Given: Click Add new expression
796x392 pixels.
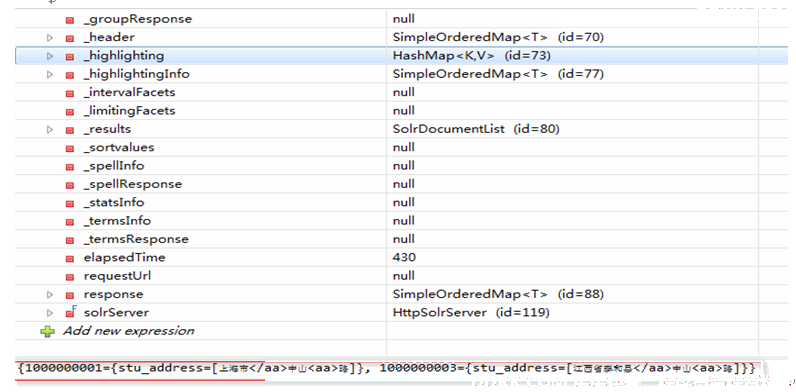Looking at the screenshot, I should pyautogui.click(x=128, y=331).
